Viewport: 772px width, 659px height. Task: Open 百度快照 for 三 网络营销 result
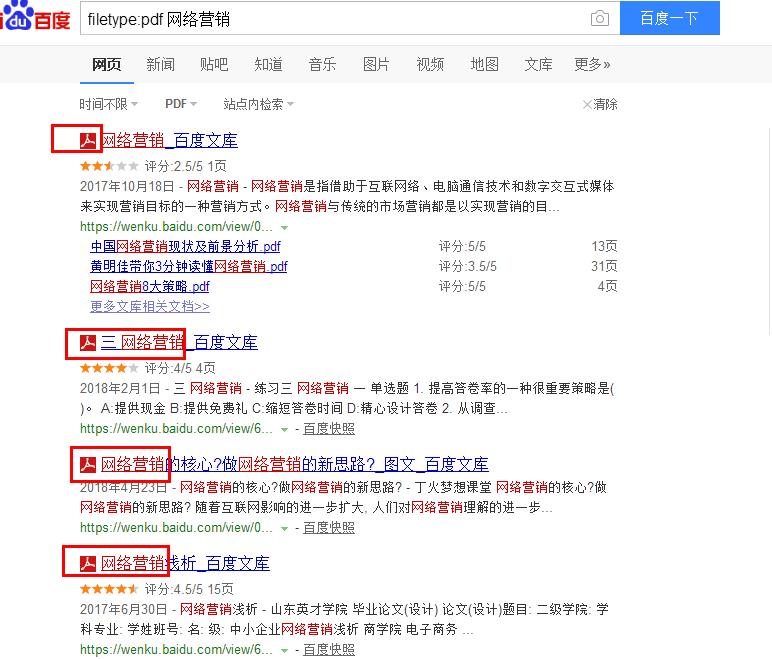[x=329, y=428]
